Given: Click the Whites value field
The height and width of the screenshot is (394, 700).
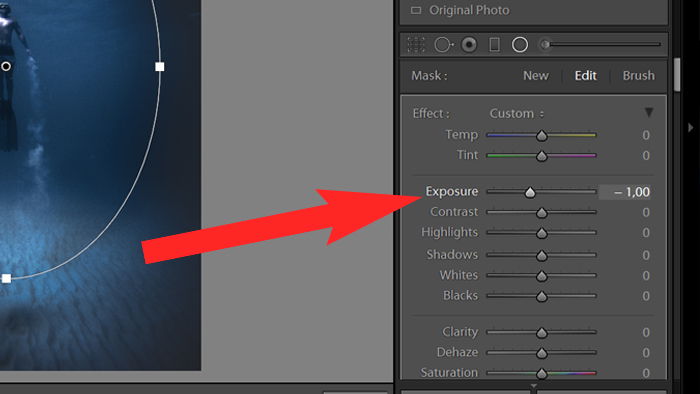Looking at the screenshot, I should coord(646,276).
